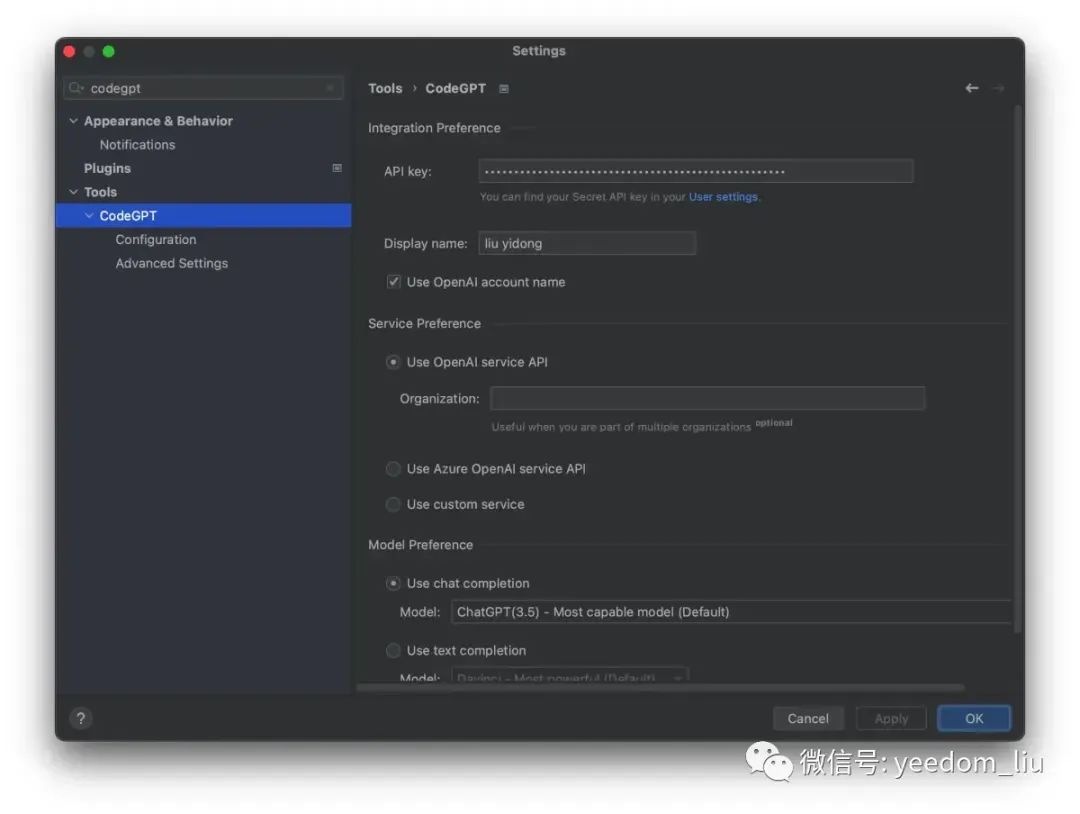Click the vertical scrollbar
This screenshot has height=814, width=1080.
click(x=1017, y=368)
